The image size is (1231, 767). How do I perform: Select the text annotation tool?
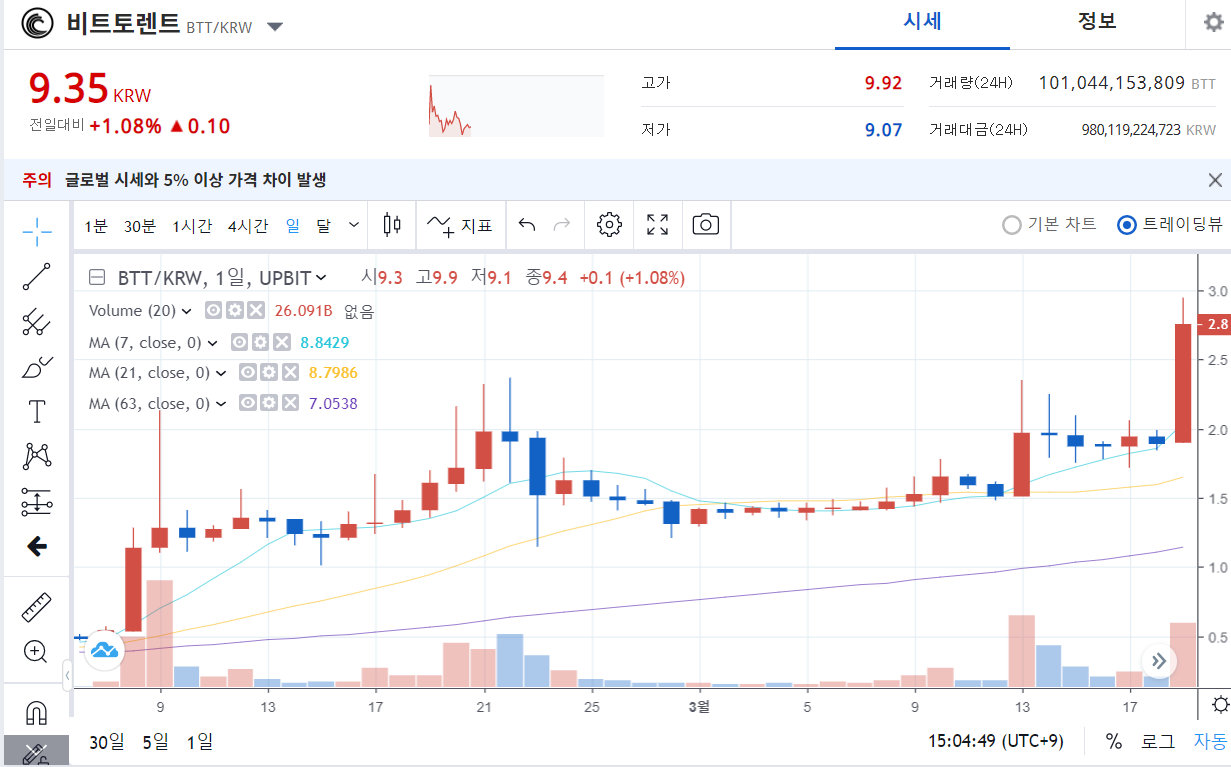(x=37, y=411)
